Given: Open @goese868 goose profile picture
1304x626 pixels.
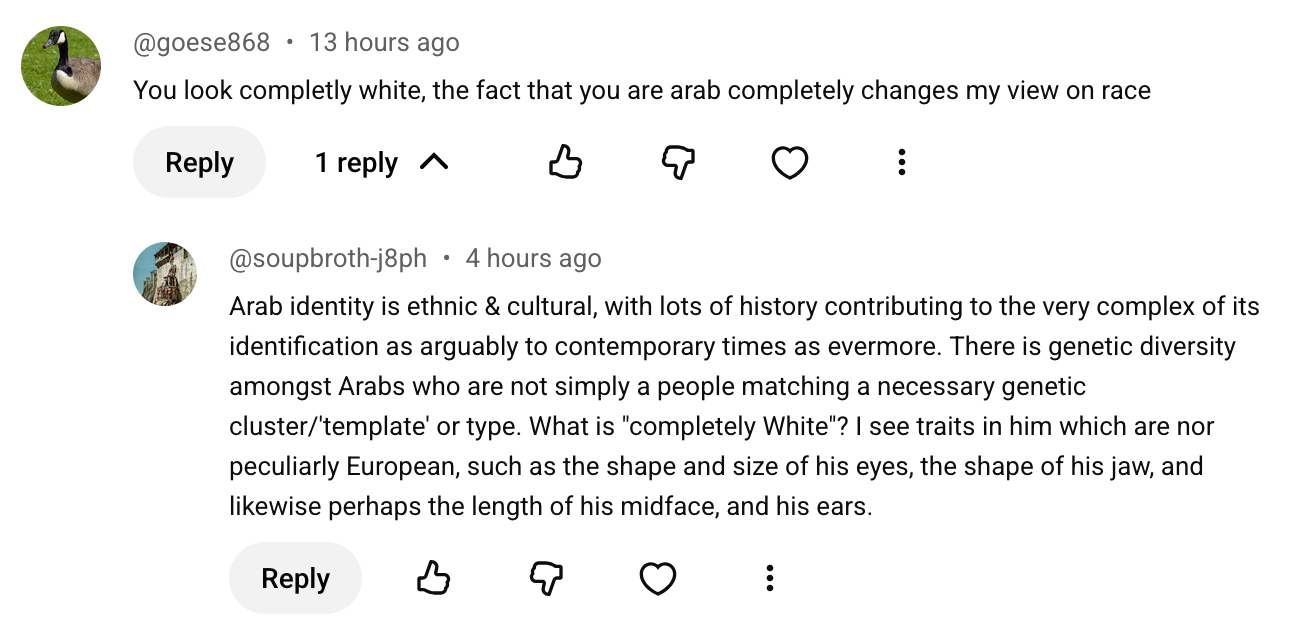Looking at the screenshot, I should click(61, 66).
